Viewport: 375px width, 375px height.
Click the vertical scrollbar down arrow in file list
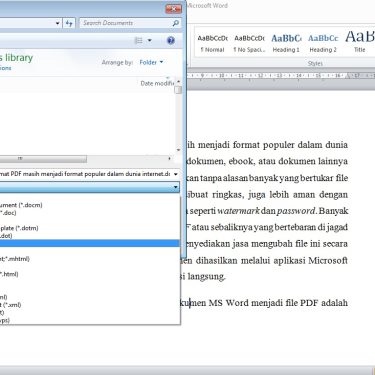(179, 150)
